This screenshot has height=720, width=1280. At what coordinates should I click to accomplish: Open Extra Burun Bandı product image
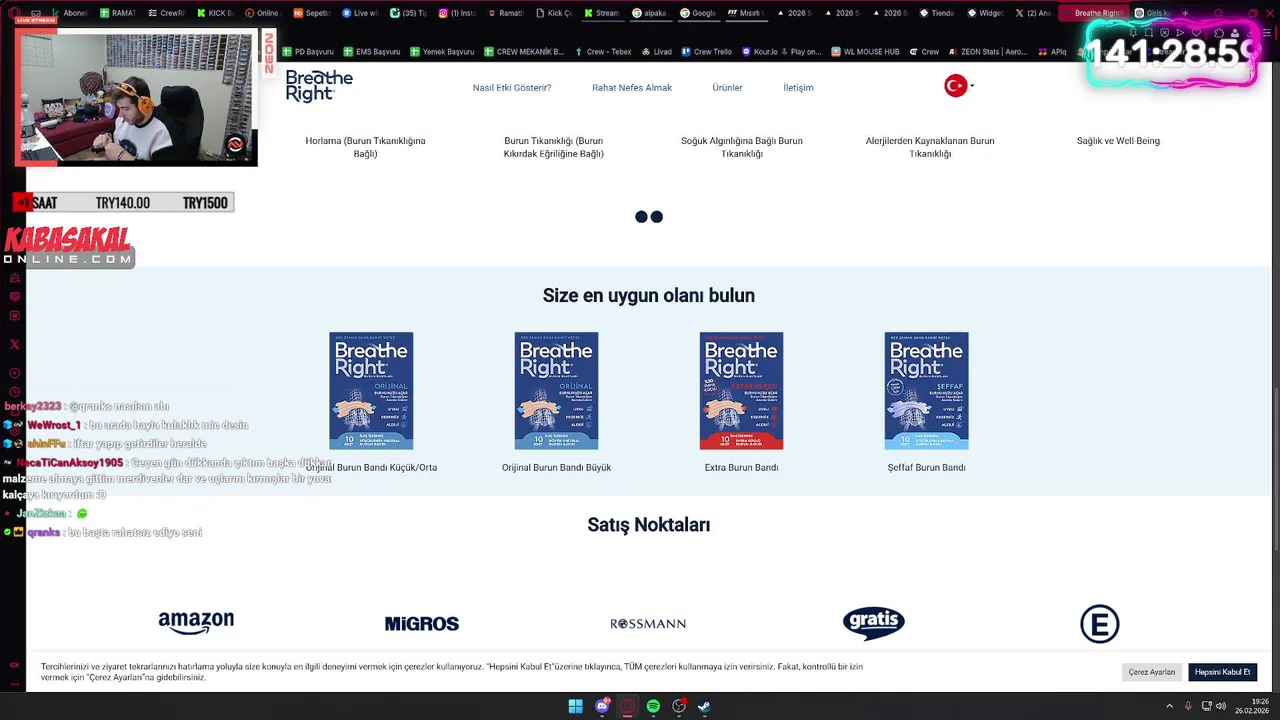[741, 390]
